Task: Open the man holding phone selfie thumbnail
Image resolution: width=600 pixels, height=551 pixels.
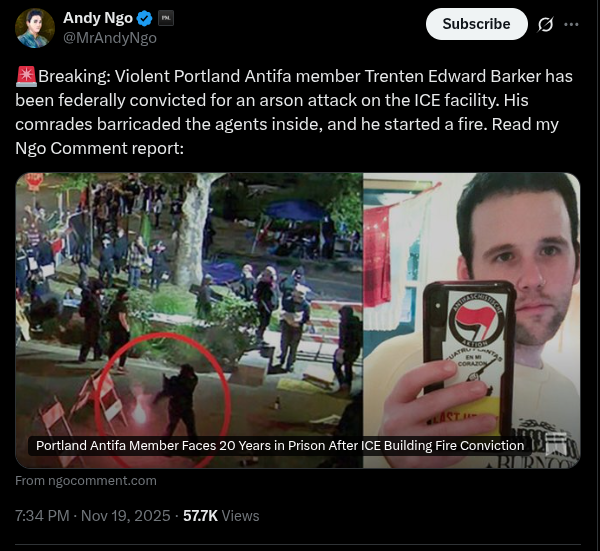Action: point(472,320)
